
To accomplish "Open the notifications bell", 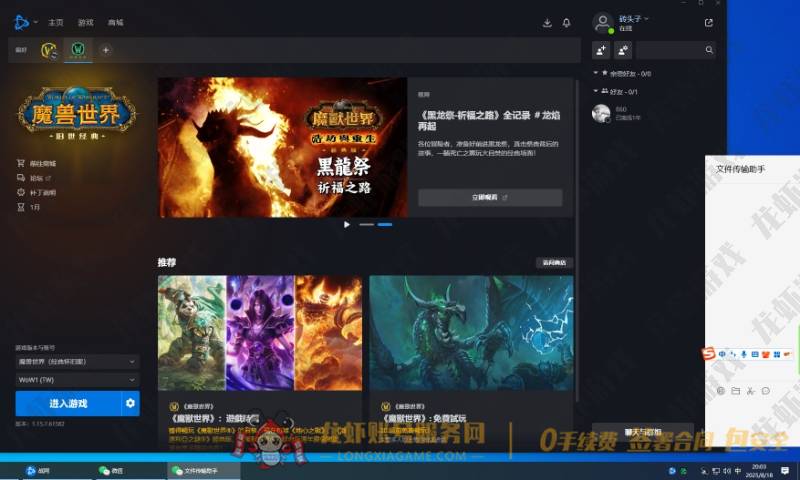I will tap(567, 22).
